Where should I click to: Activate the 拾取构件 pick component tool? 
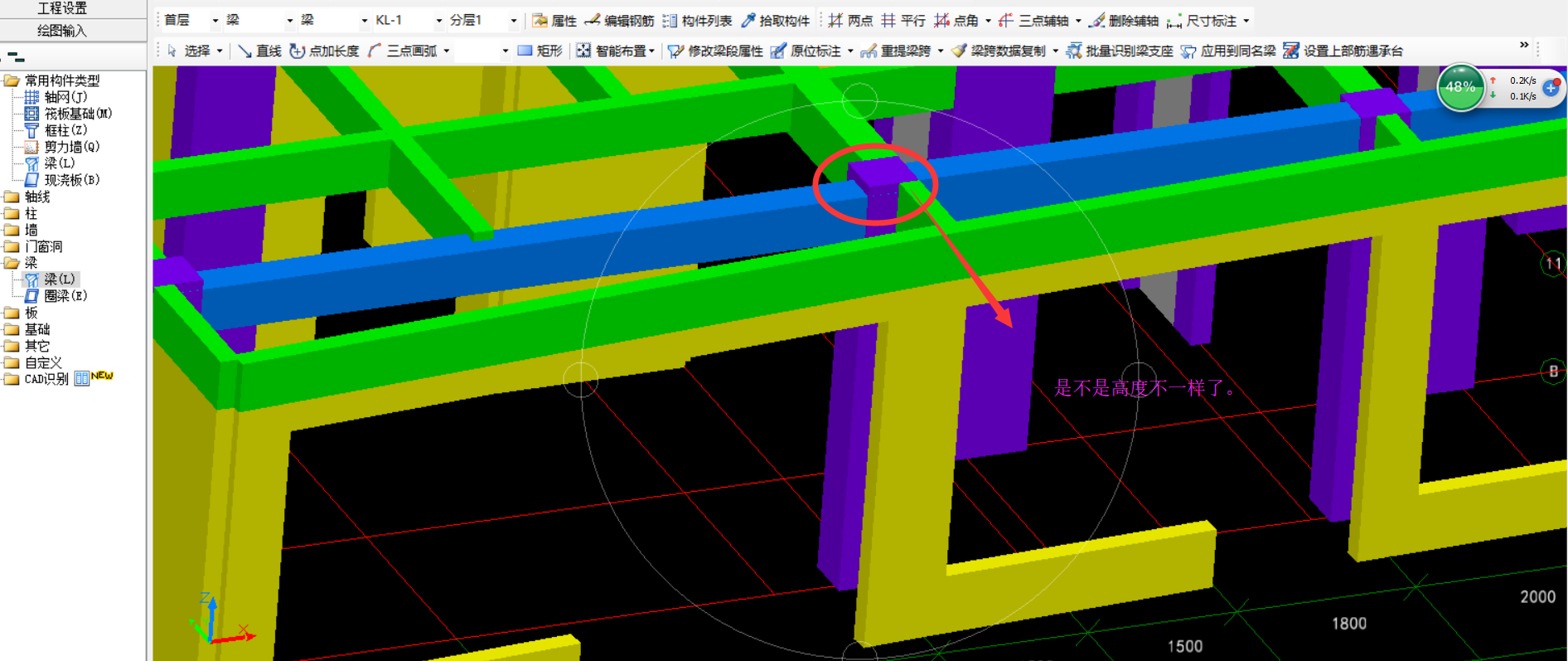coord(776,21)
